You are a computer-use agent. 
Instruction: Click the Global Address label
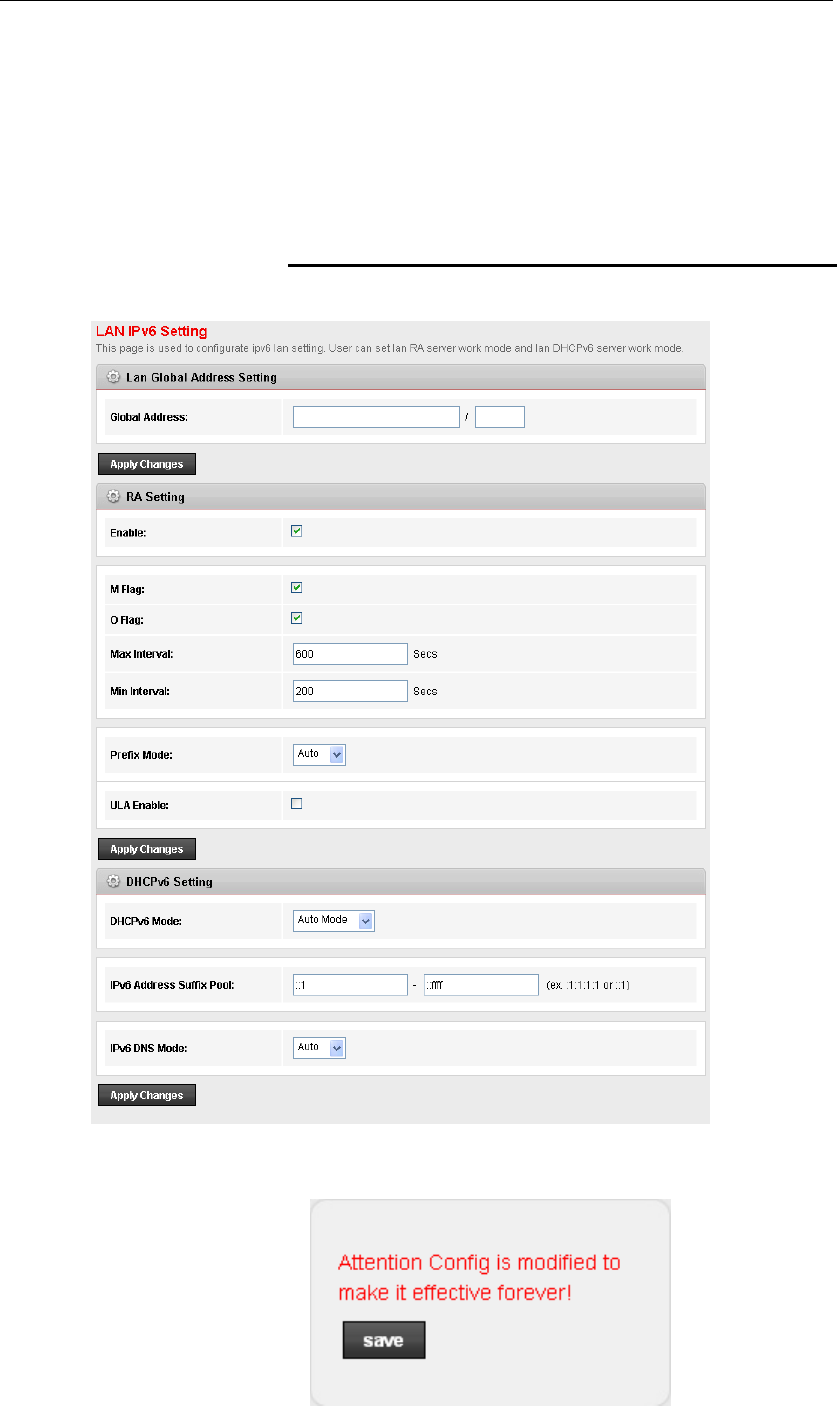148,417
